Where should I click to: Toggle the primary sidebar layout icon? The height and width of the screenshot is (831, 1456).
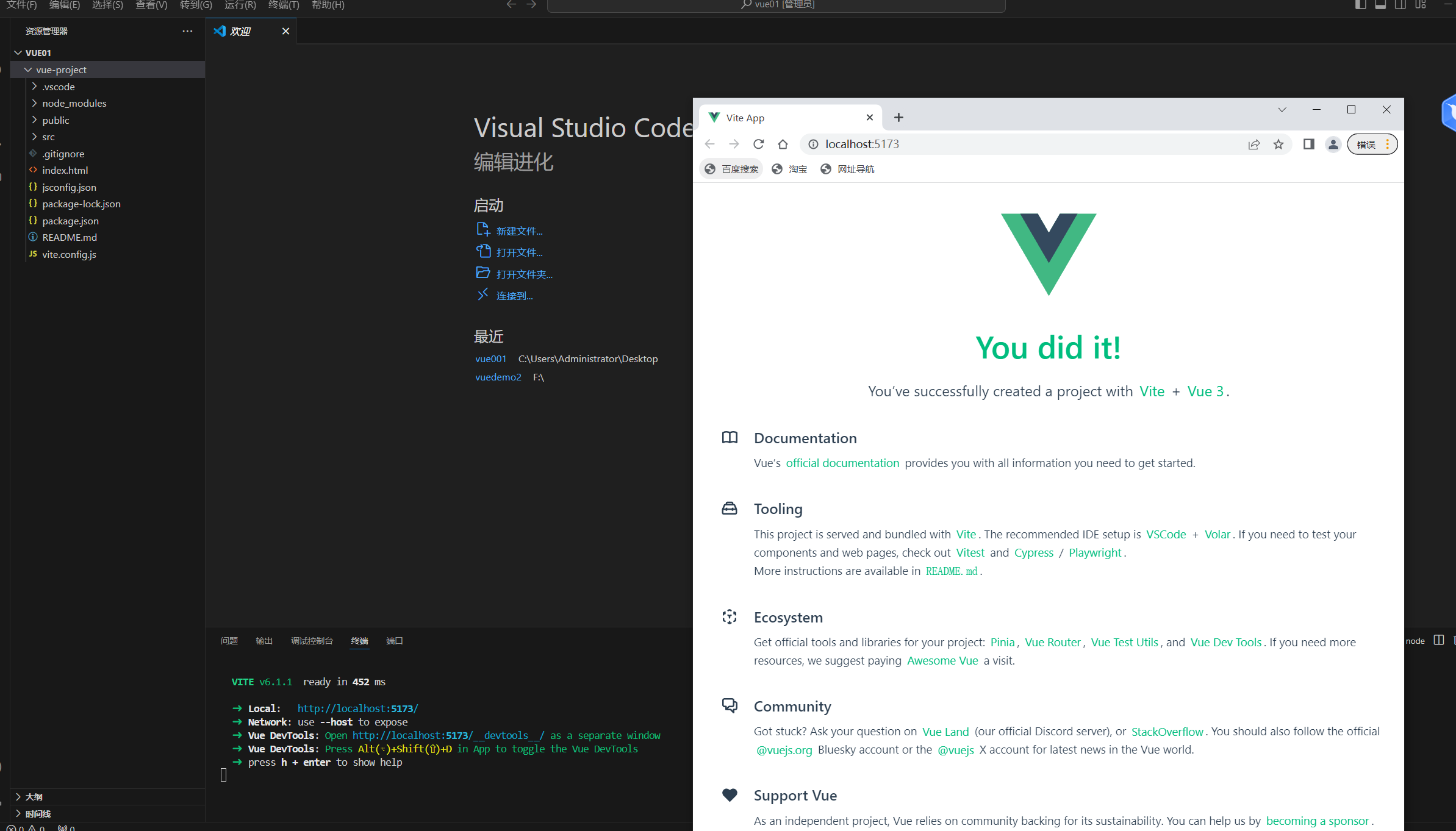1360,5
